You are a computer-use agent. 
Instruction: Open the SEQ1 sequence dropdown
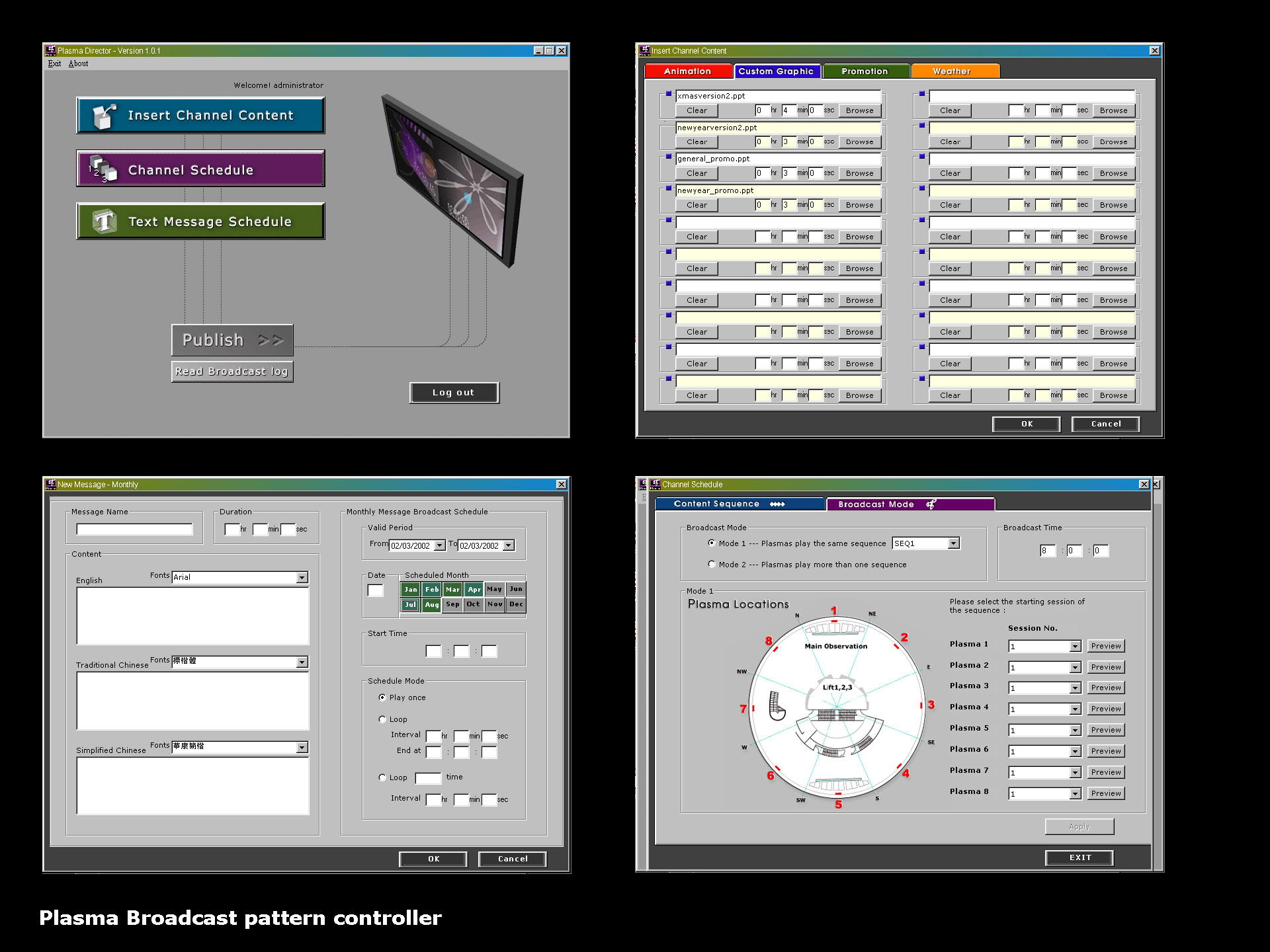pyautogui.click(x=953, y=543)
